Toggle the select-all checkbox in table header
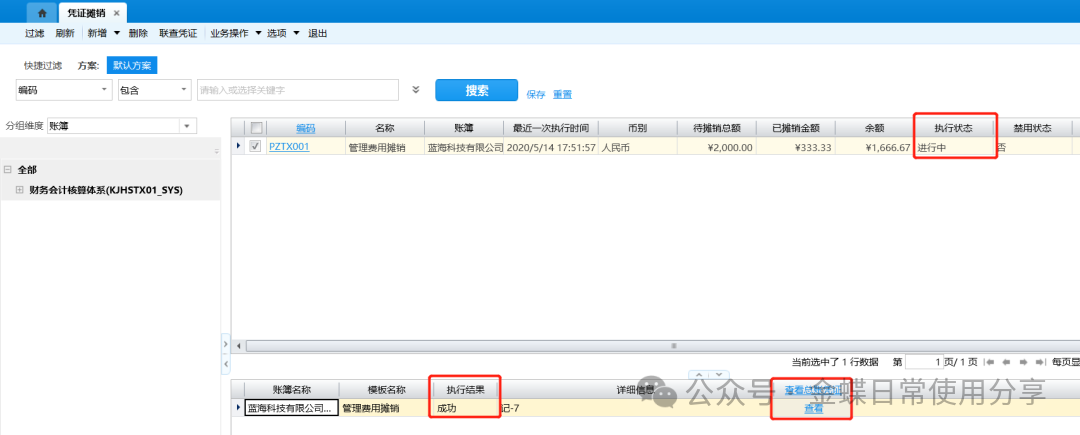Viewport: 1080px width, 435px height. [257, 128]
